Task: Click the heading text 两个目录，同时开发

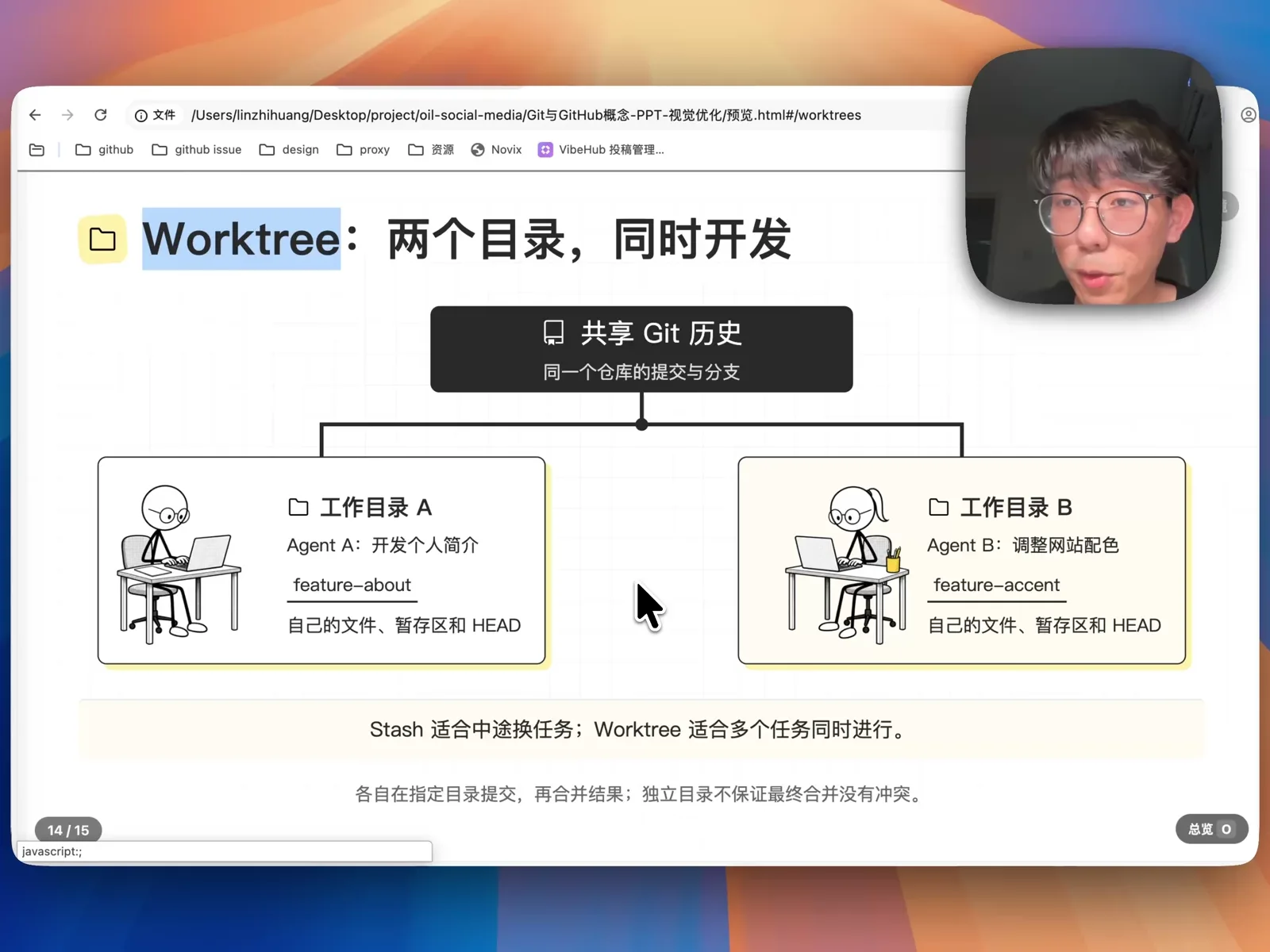Action: pos(589,239)
